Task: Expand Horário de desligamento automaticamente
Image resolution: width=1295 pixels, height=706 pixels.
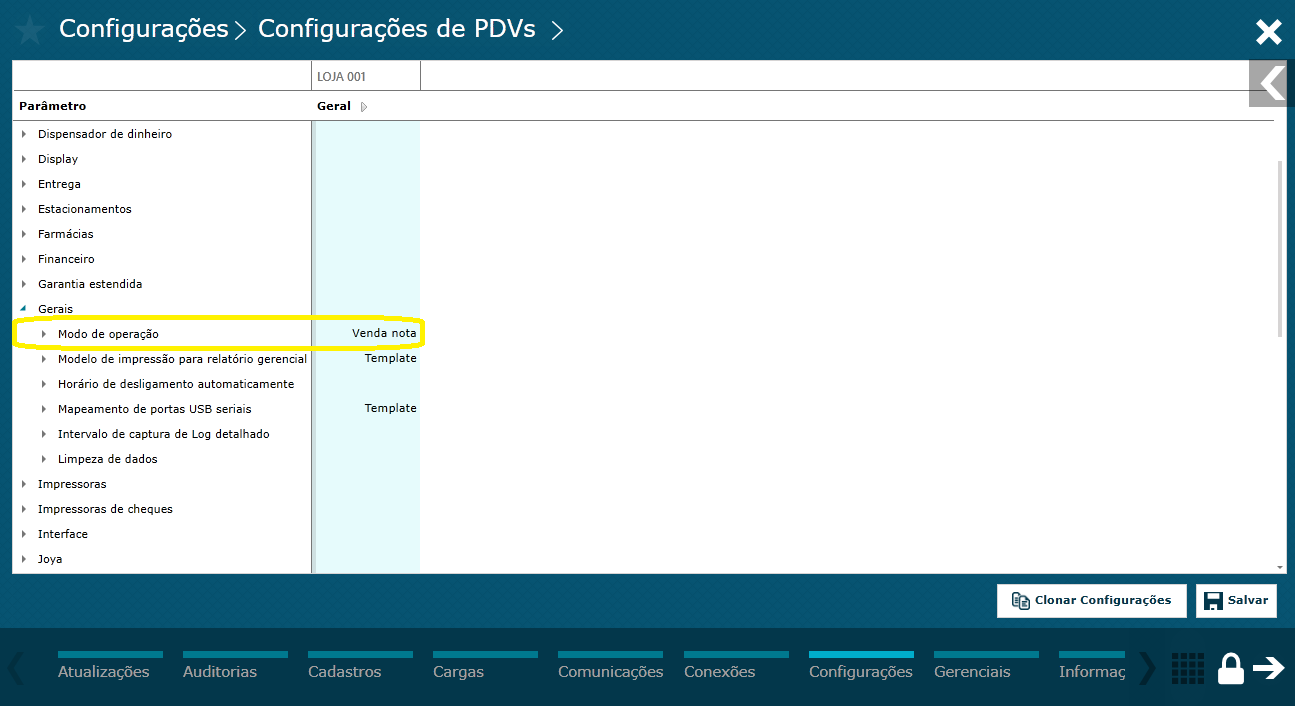Action: click(44, 384)
